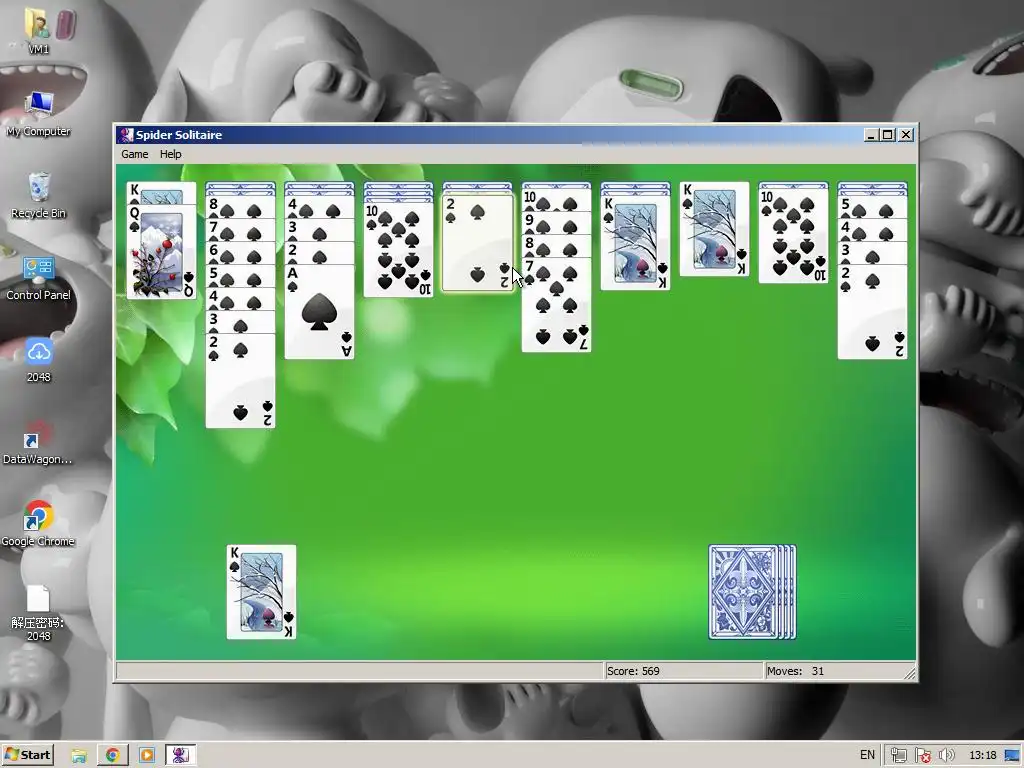Open the media player taskbar icon

click(x=146, y=756)
